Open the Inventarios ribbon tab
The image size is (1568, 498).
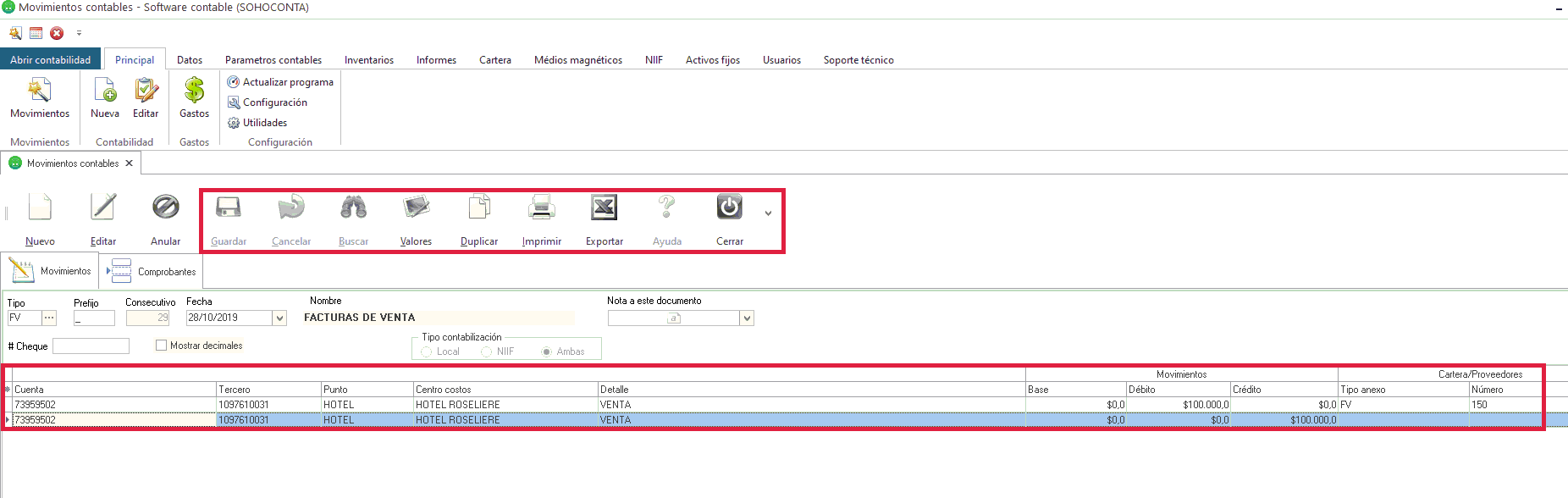(368, 60)
